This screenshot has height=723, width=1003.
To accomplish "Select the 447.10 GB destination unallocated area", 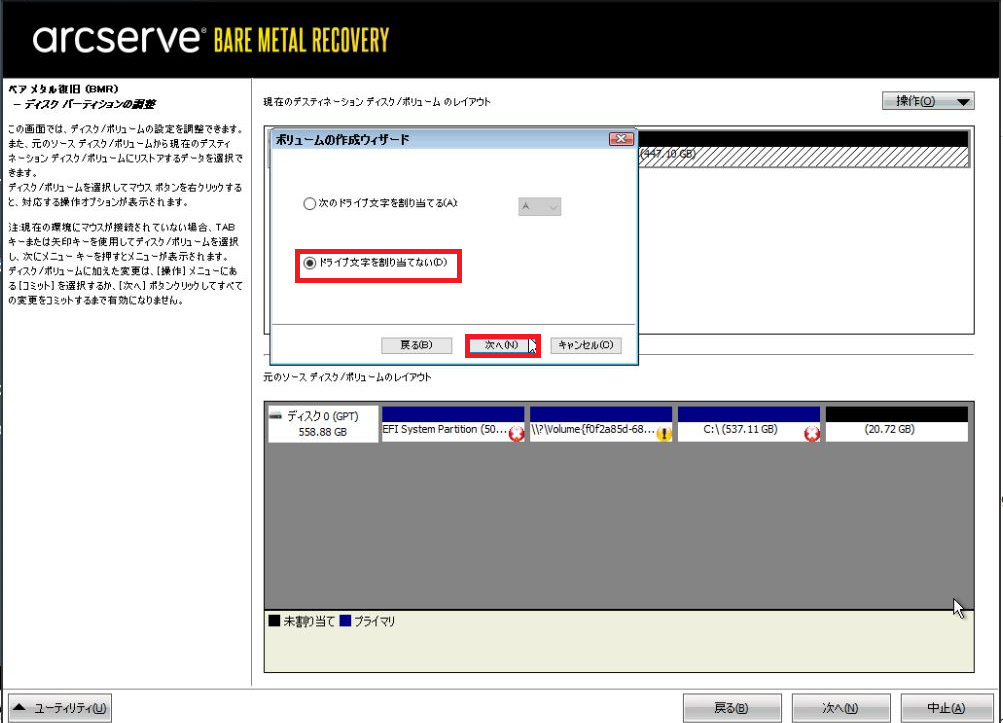I will coord(803,148).
